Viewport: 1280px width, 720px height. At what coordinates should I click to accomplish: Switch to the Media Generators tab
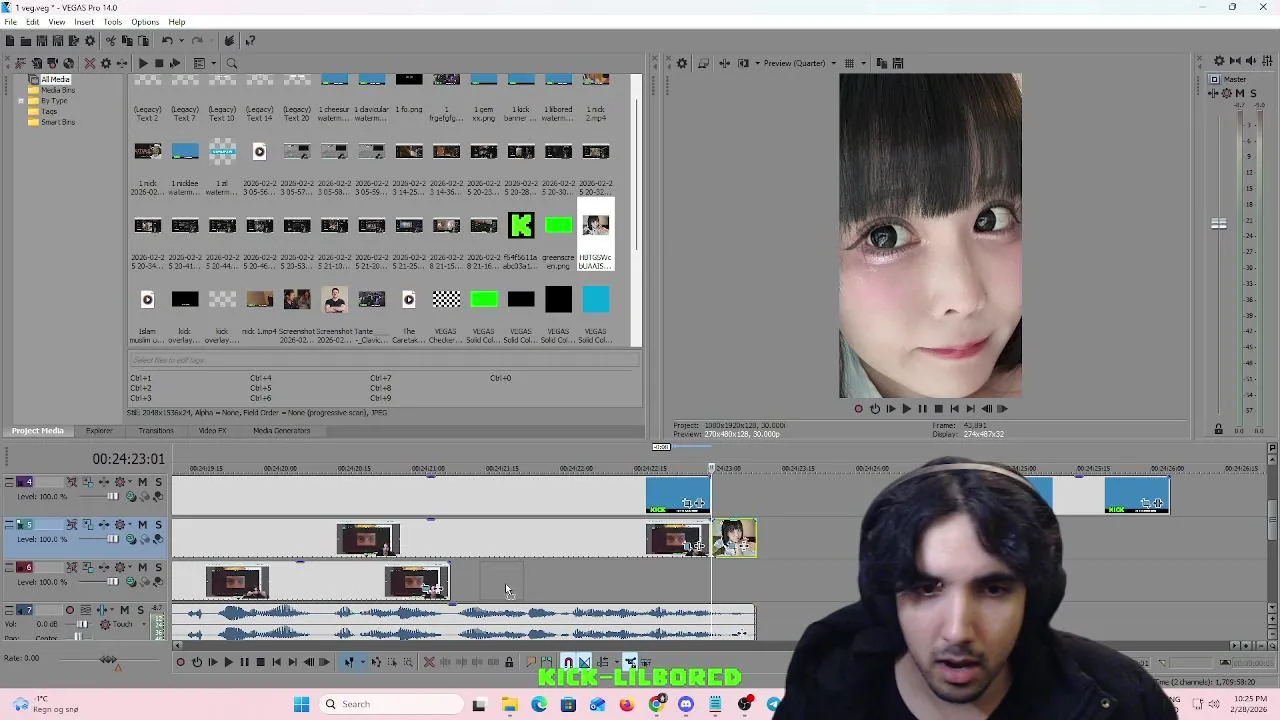281,430
